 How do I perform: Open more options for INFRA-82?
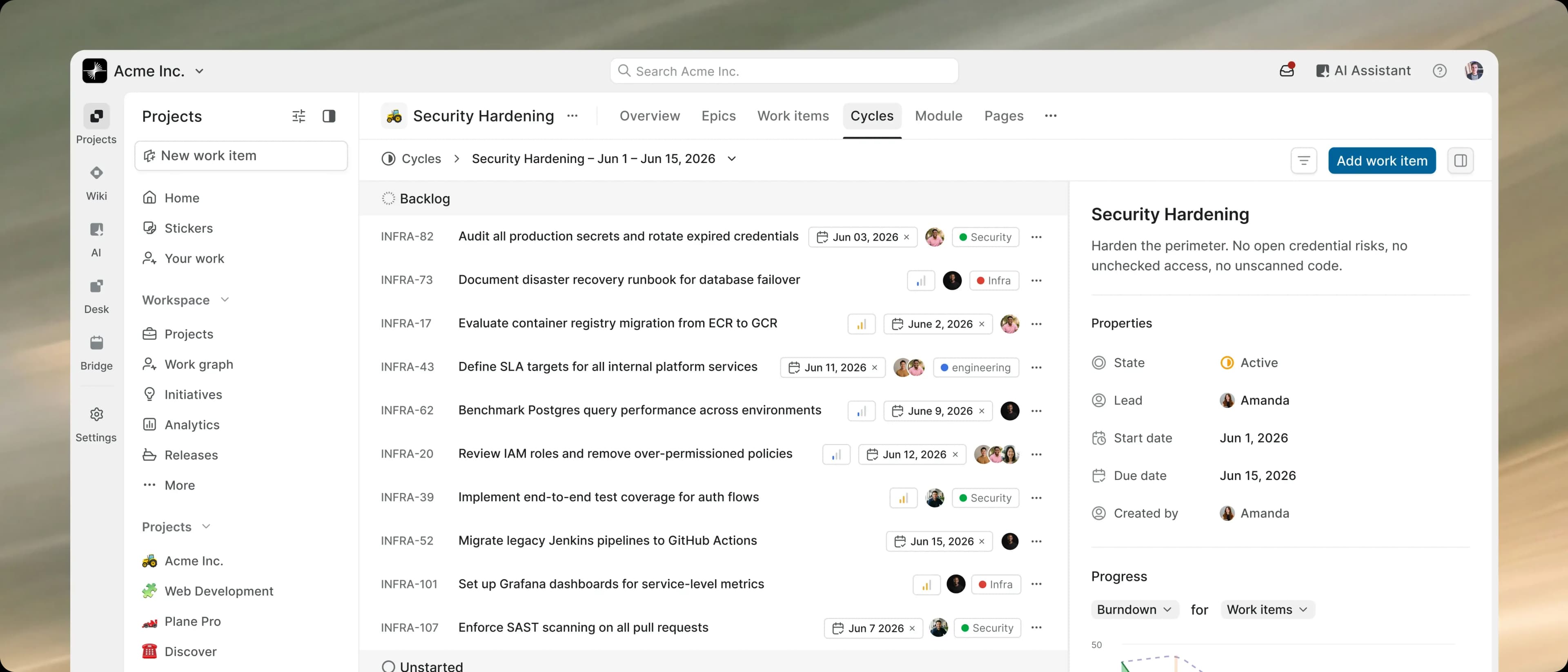coord(1037,237)
